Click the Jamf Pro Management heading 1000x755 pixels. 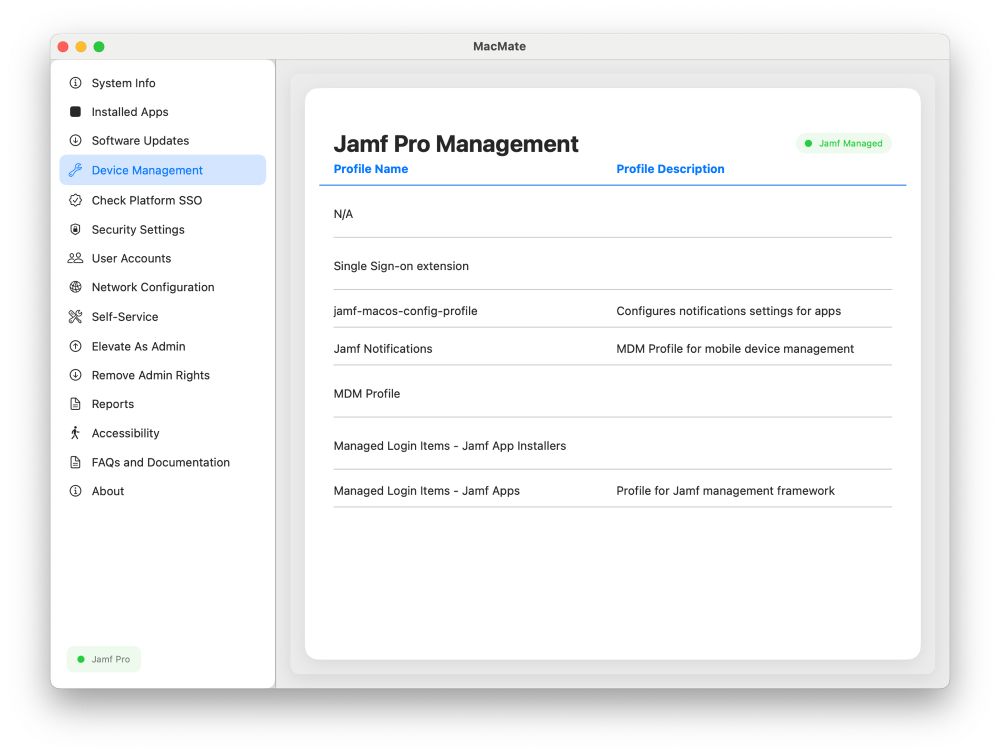click(456, 143)
